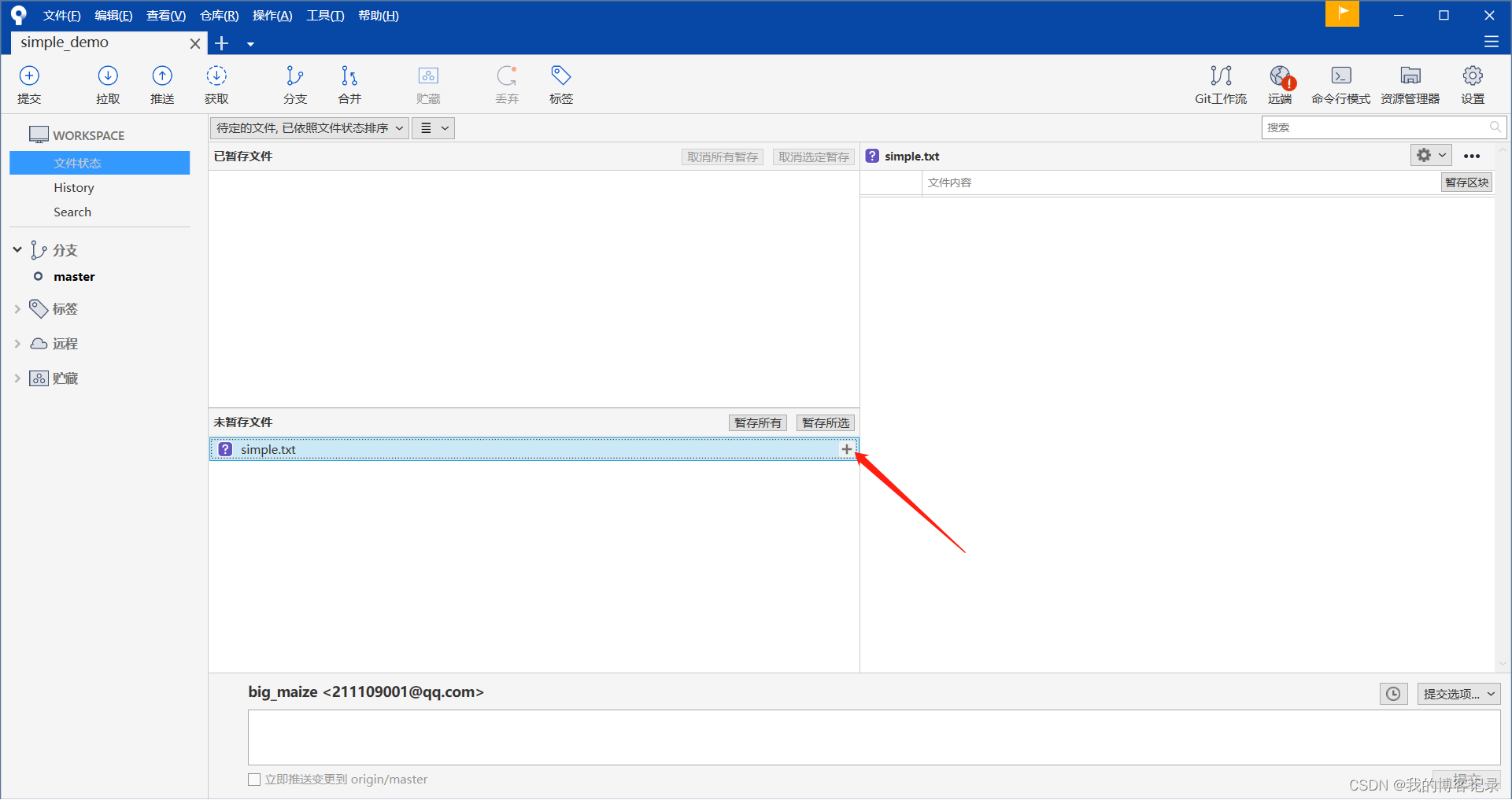Click the 贮藏 (Stash) toolbar icon
The height and width of the screenshot is (800, 1512).
coord(428,84)
